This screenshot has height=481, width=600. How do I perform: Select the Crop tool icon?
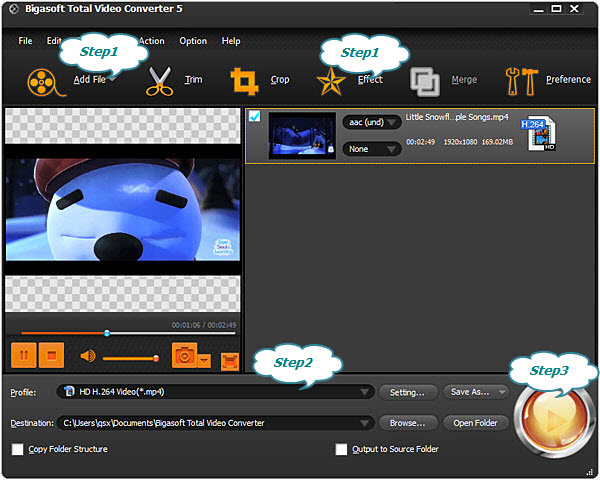(x=244, y=81)
